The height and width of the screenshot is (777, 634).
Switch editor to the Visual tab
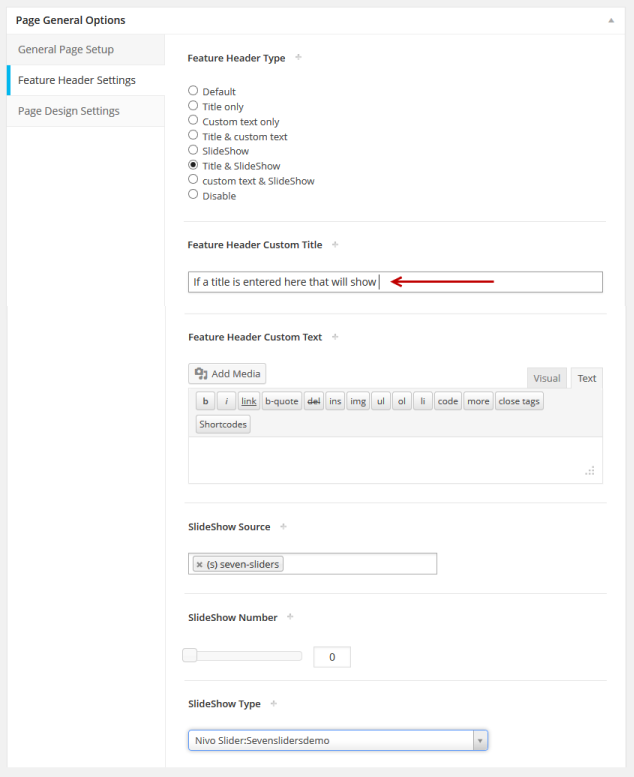(546, 378)
